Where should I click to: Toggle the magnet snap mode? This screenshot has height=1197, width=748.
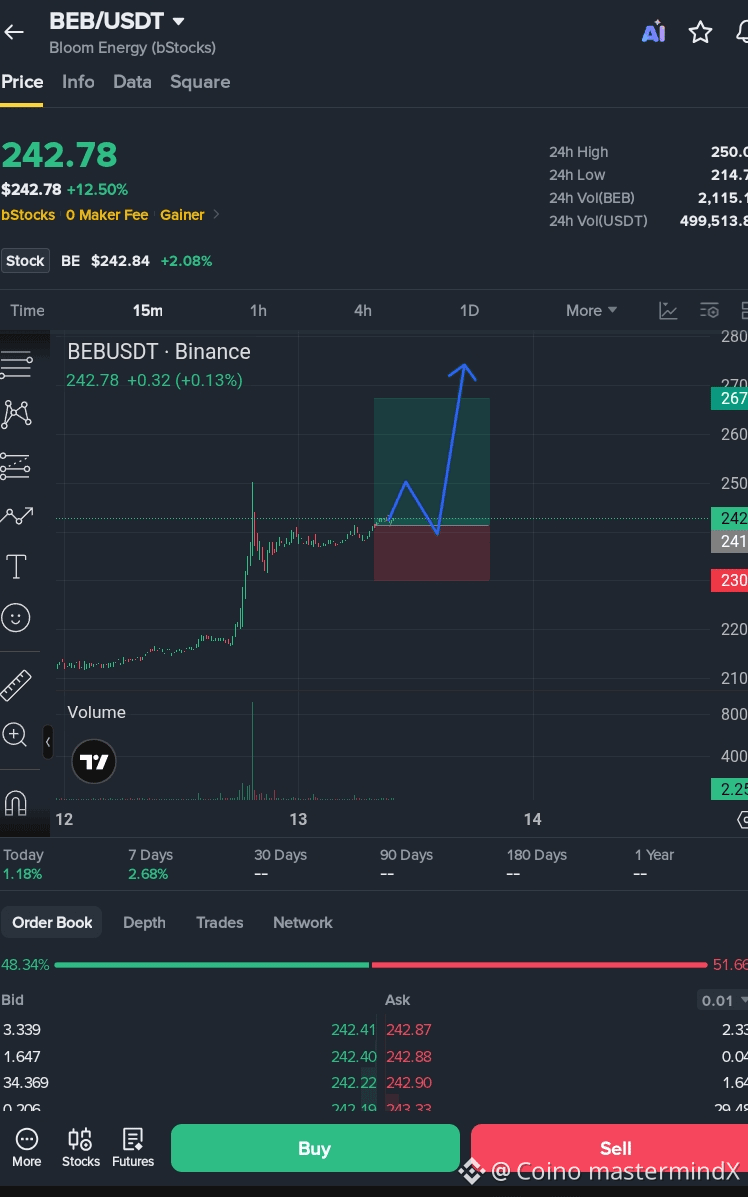click(15, 802)
